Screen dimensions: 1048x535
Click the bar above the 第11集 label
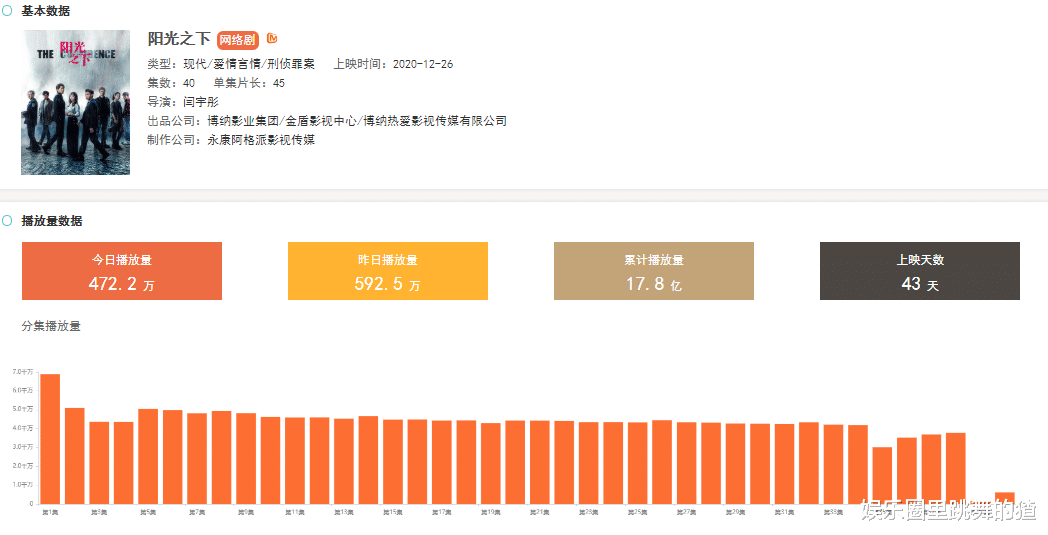[295, 461]
